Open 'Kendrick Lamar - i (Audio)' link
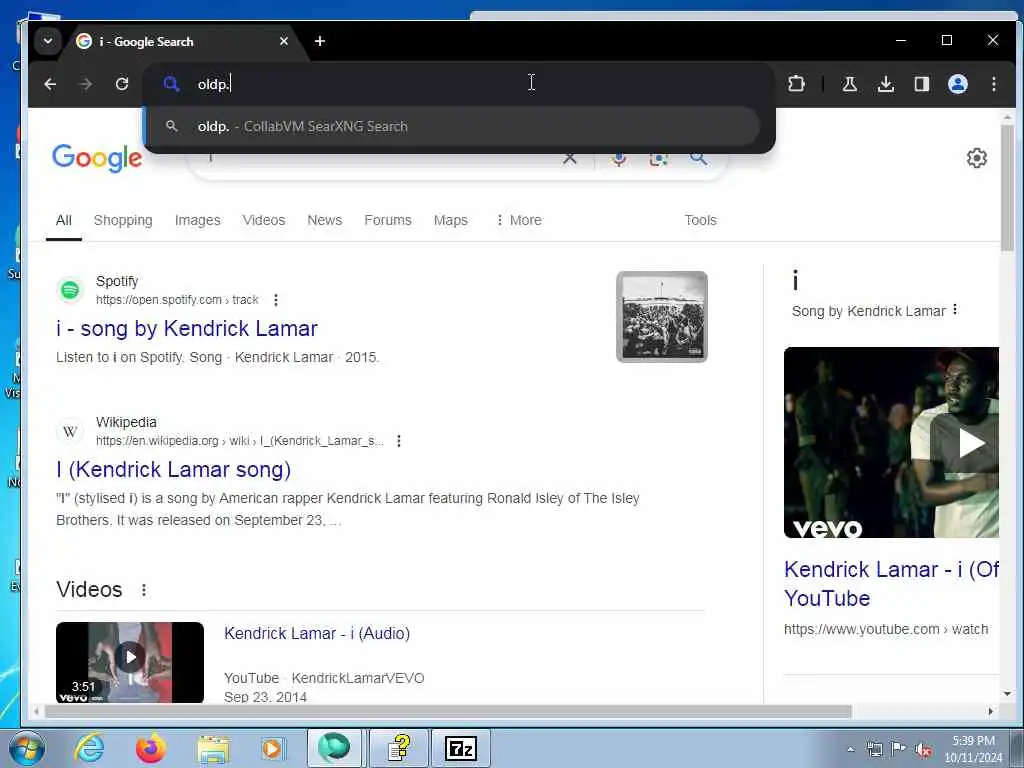The image size is (1024, 768). pos(317,633)
